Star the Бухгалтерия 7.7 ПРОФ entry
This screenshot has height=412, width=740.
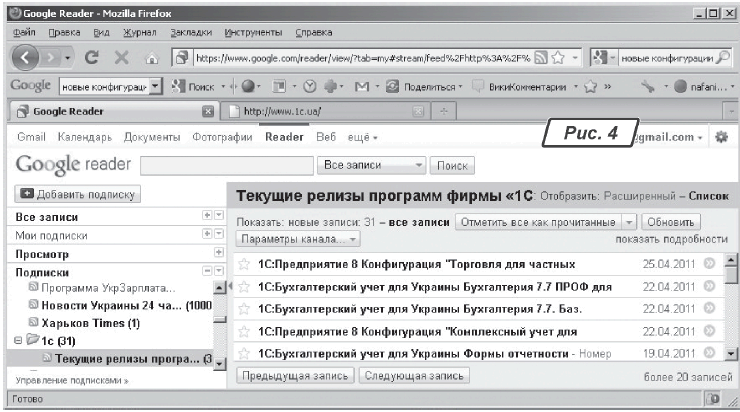click(243, 287)
